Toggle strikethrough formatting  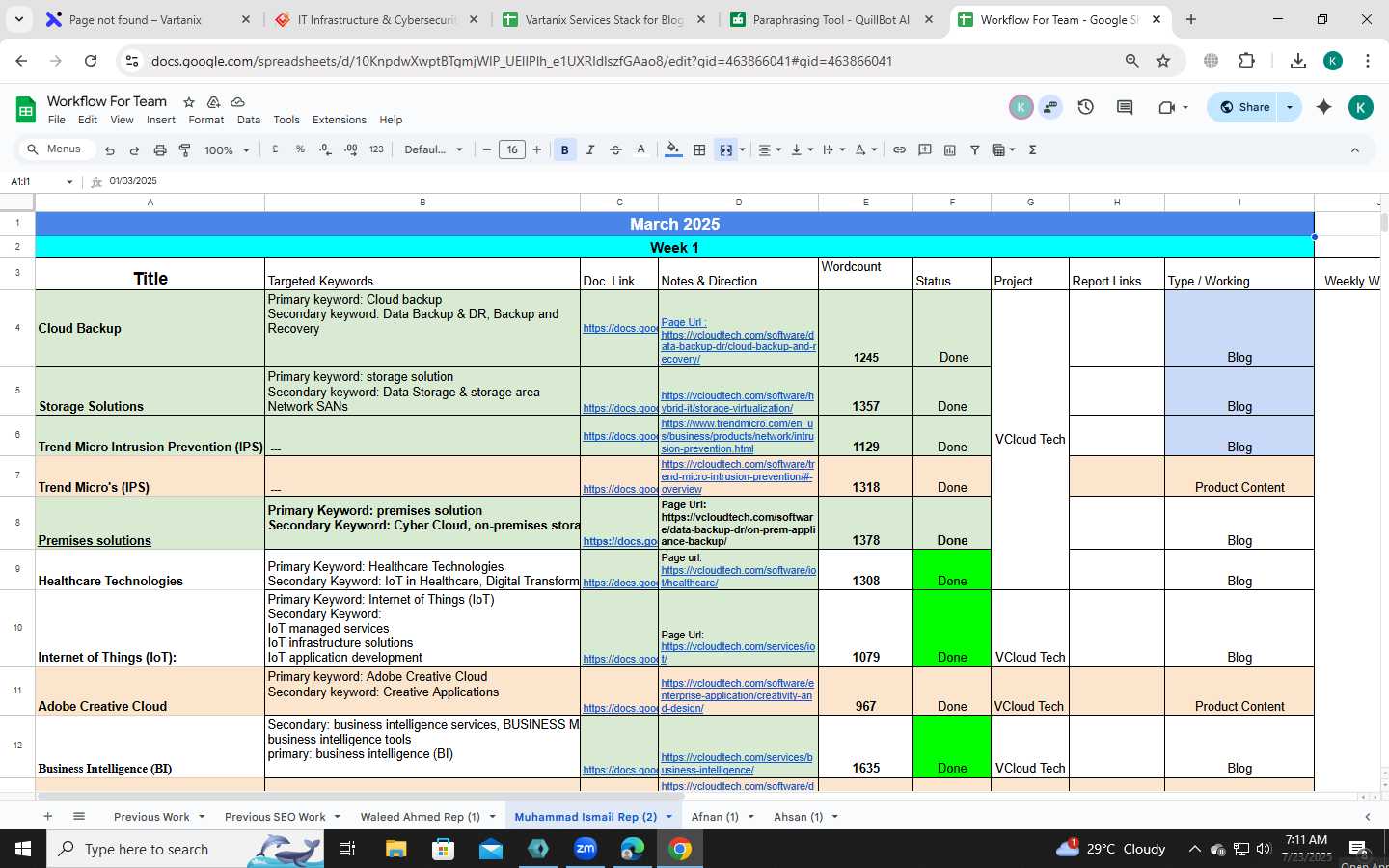click(615, 149)
